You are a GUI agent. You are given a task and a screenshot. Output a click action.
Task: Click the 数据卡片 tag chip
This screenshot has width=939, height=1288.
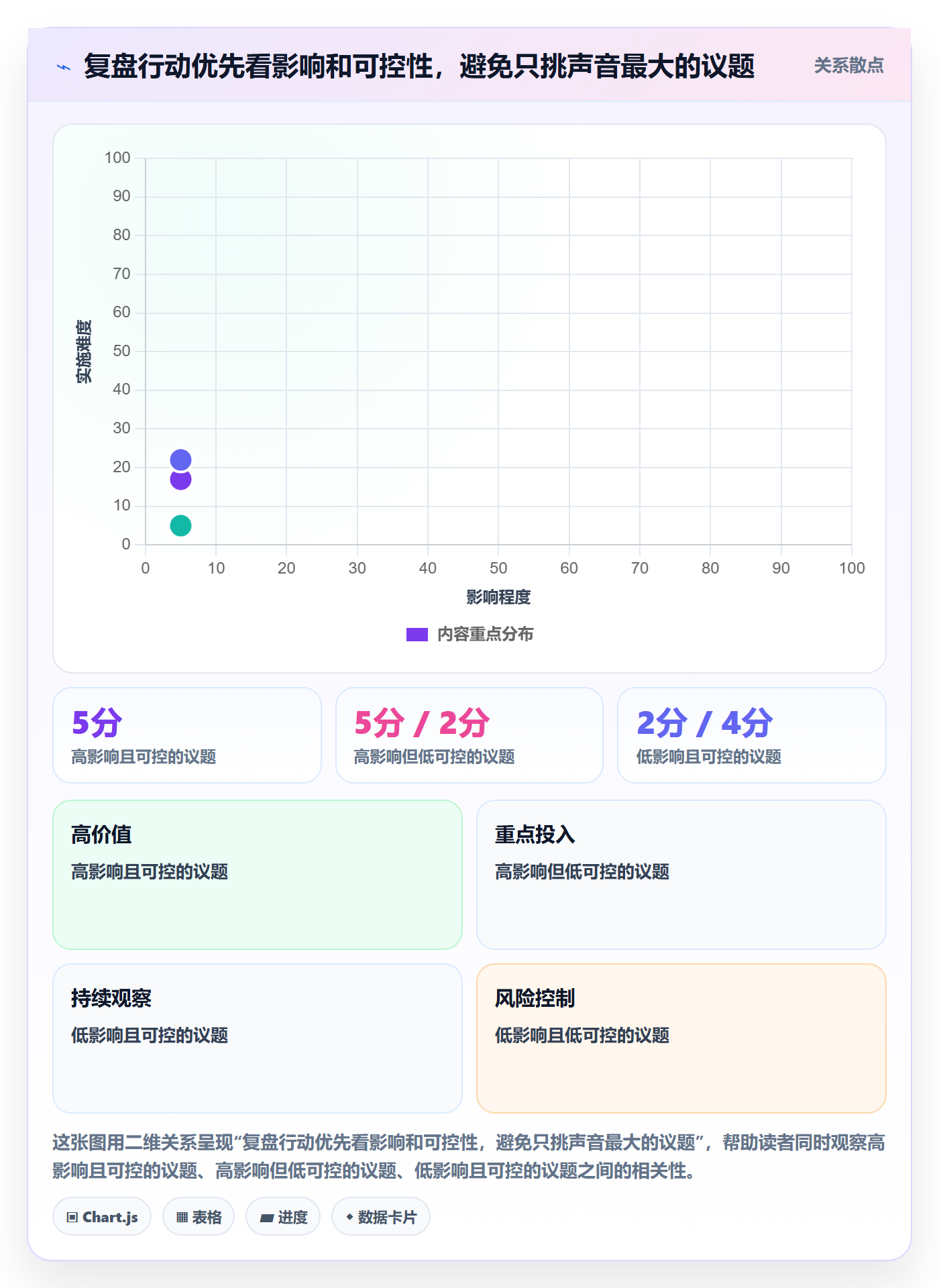(x=381, y=1217)
